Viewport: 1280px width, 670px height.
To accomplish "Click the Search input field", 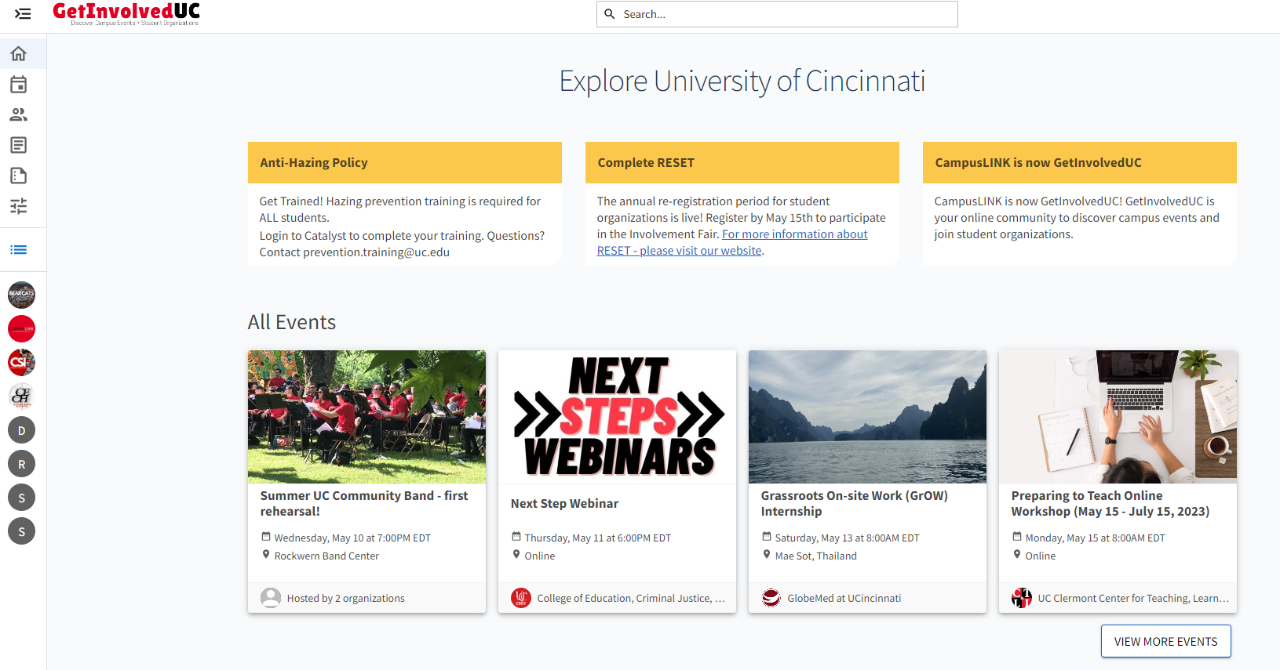I will pos(777,14).
